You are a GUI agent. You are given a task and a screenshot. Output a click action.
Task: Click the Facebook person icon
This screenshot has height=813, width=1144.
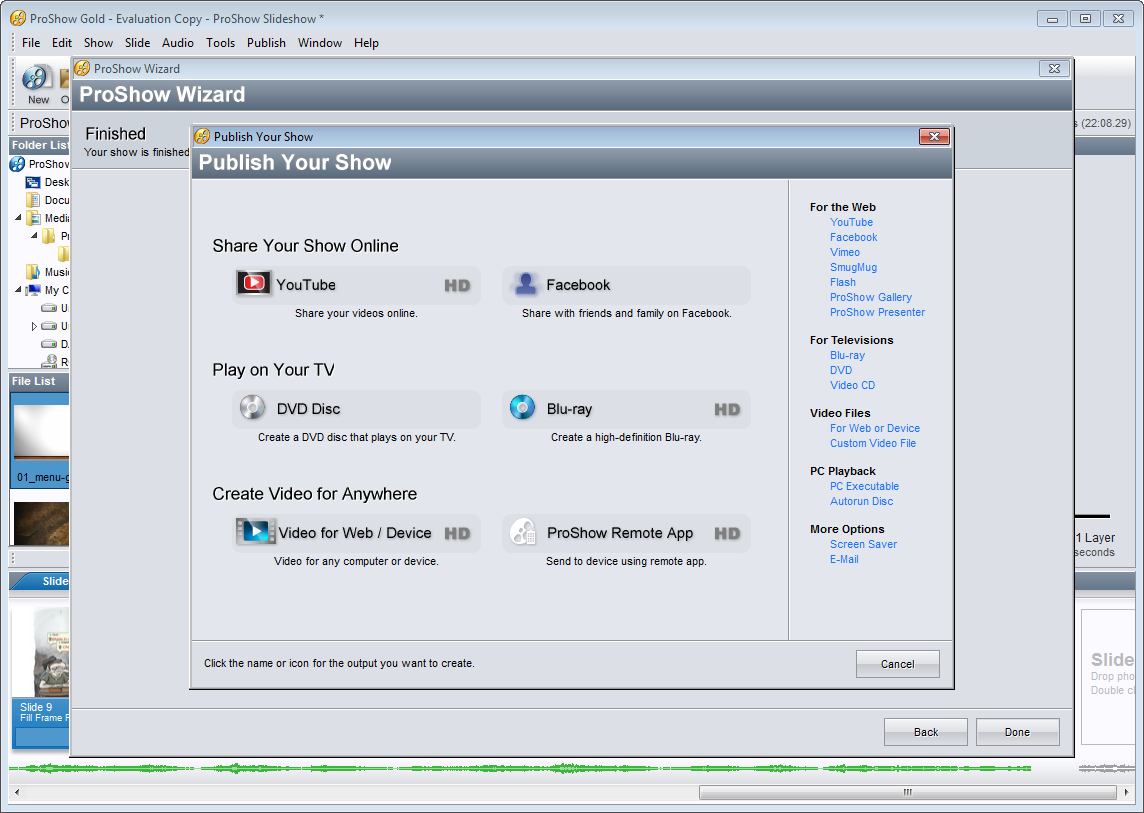(525, 284)
